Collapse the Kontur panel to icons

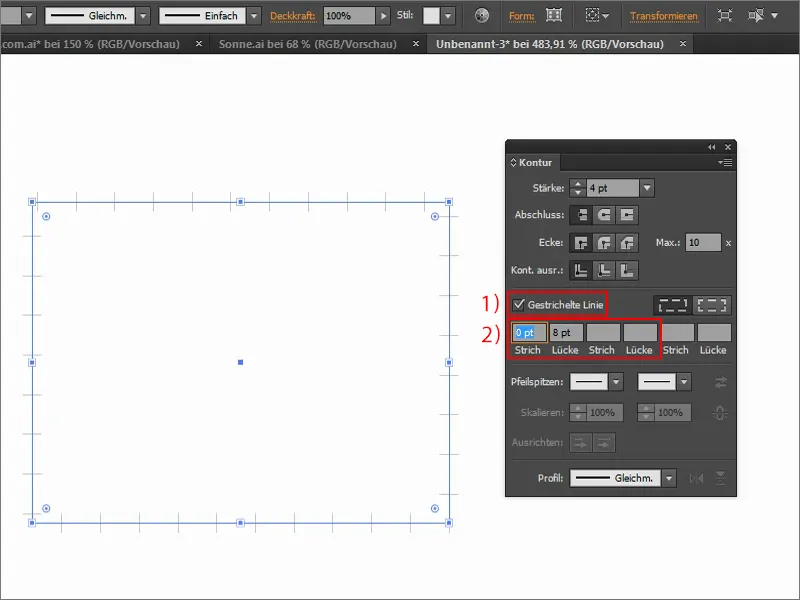click(x=711, y=147)
